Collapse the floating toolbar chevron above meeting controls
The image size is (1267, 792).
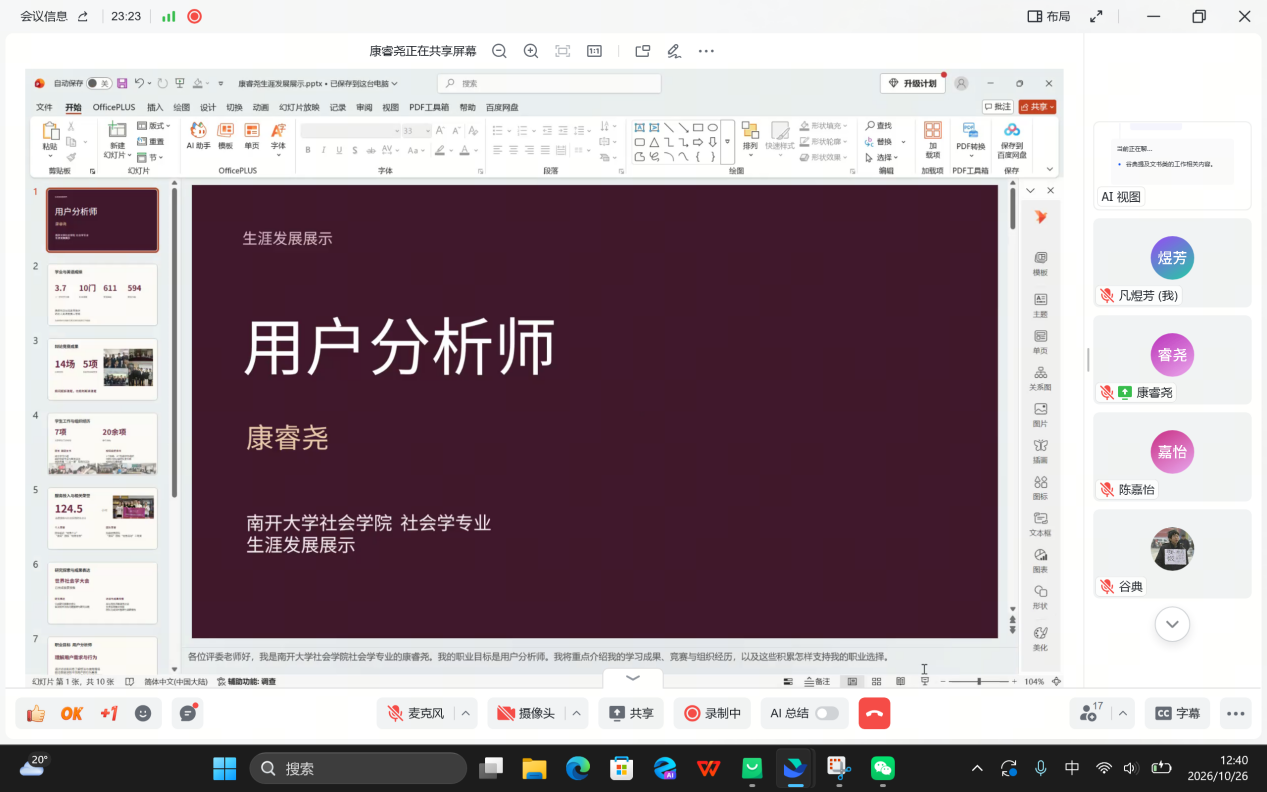pos(633,677)
